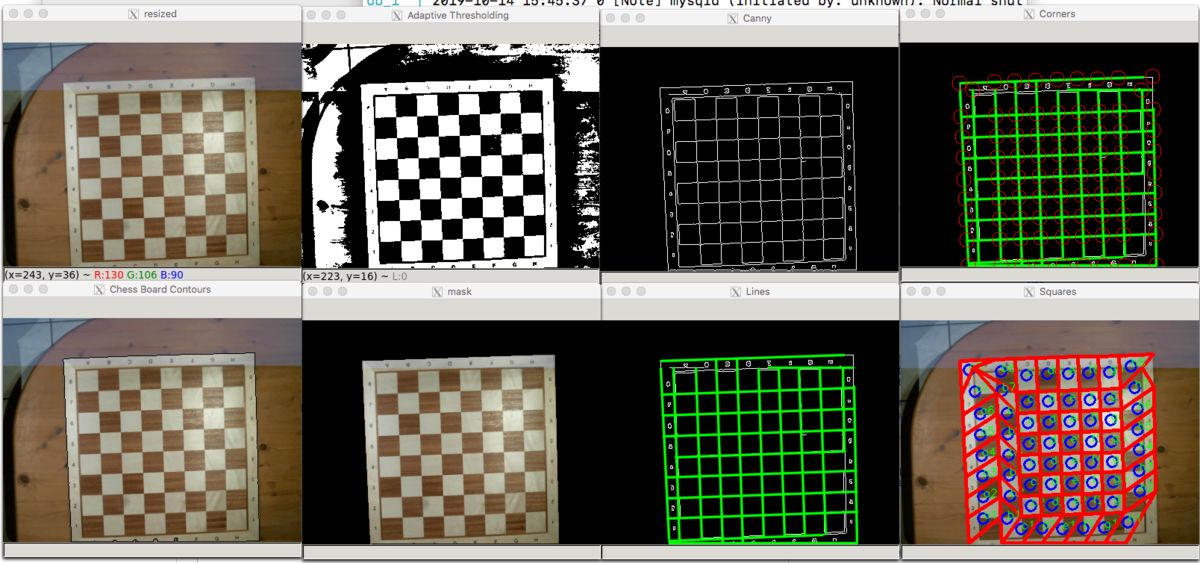The width and height of the screenshot is (1200, 563).
Task: Close the mask window
Action: [311, 291]
